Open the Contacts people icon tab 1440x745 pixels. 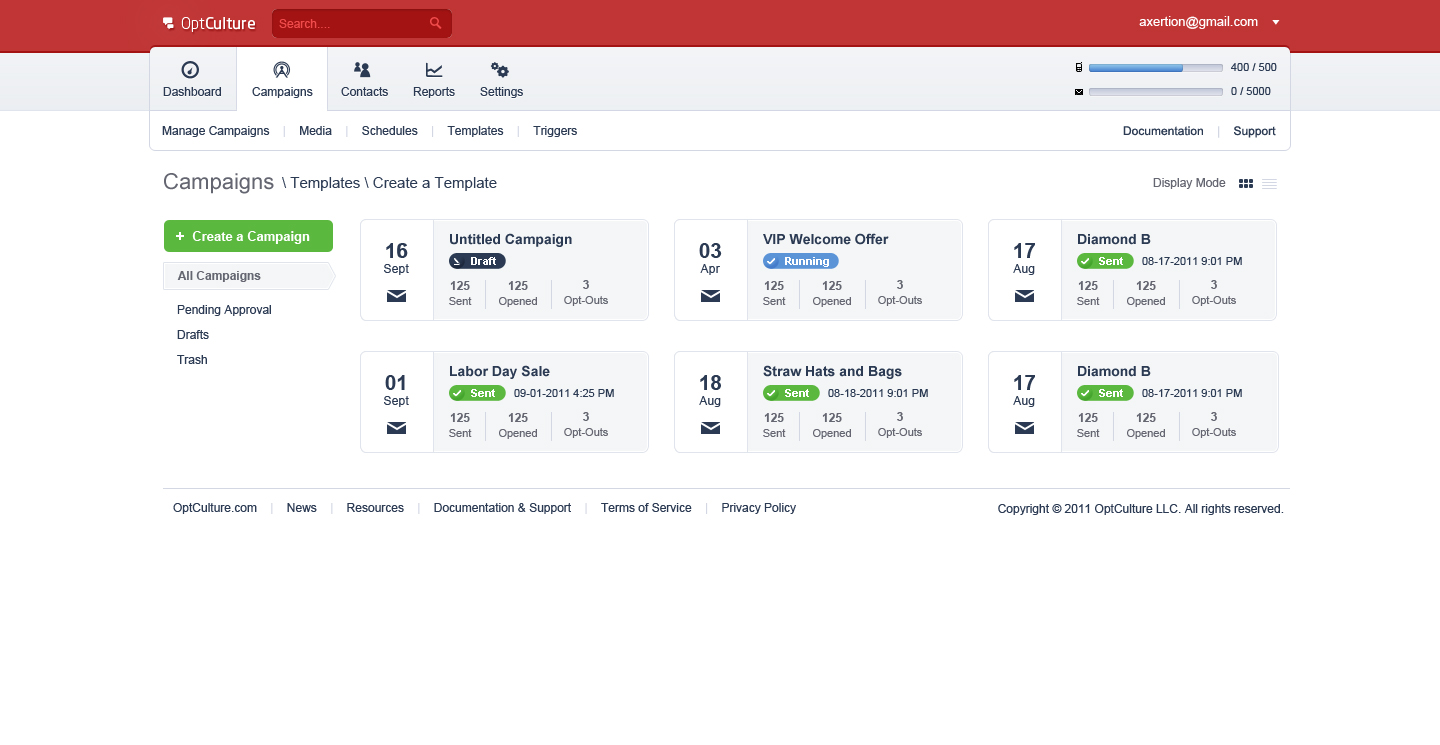(364, 79)
